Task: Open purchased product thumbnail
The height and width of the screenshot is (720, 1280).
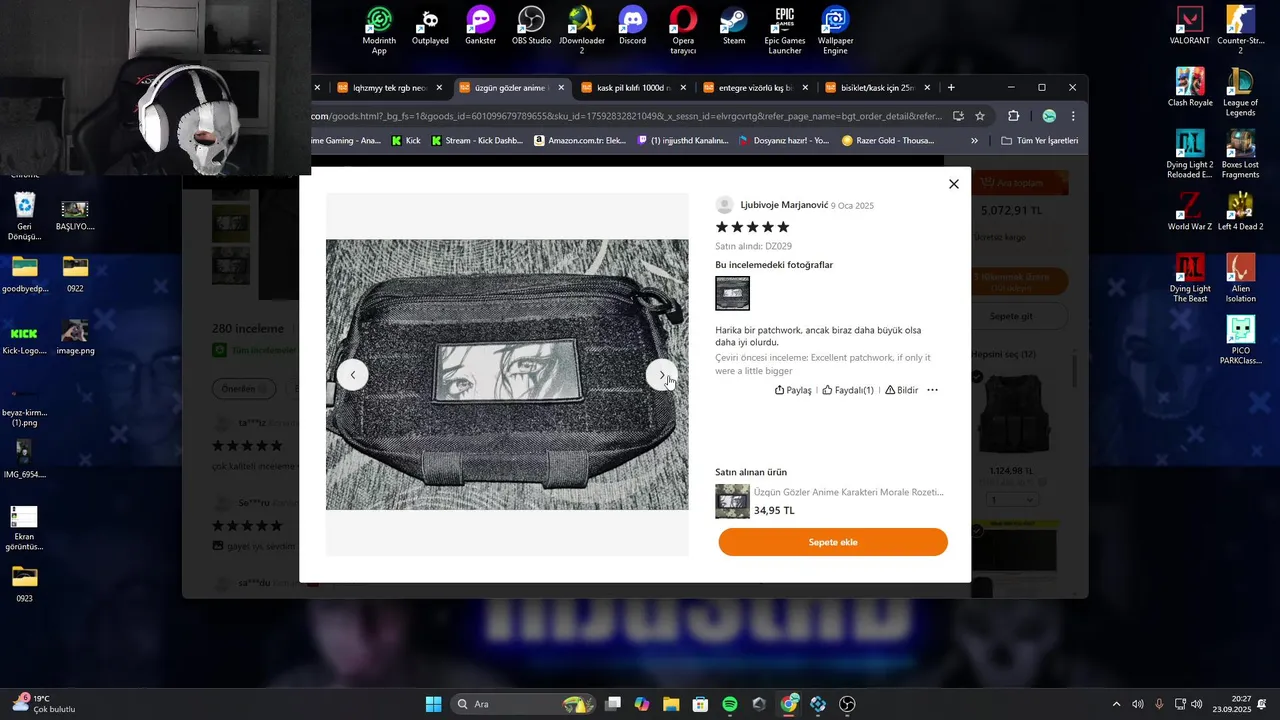Action: pos(732,501)
